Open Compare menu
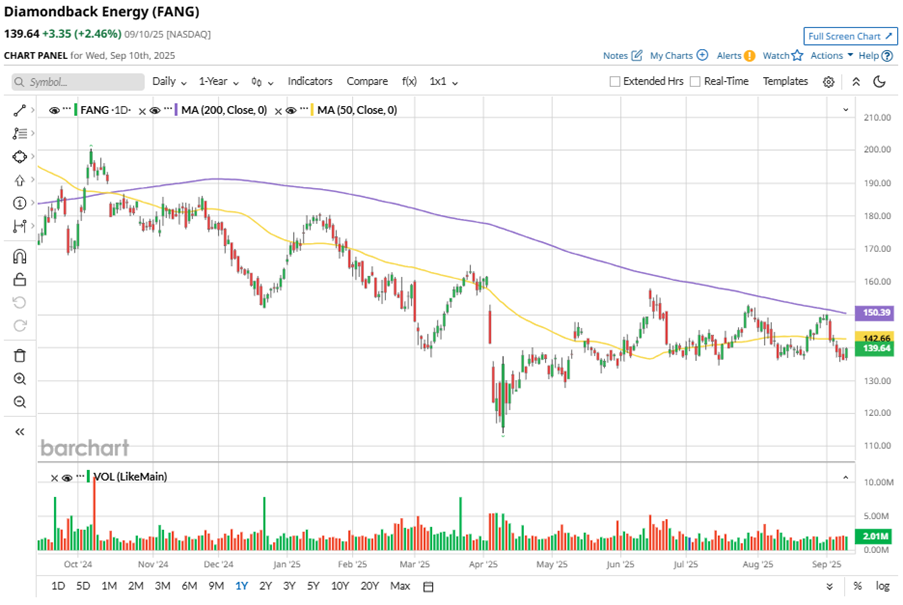This screenshot has height=605, width=903. [367, 81]
